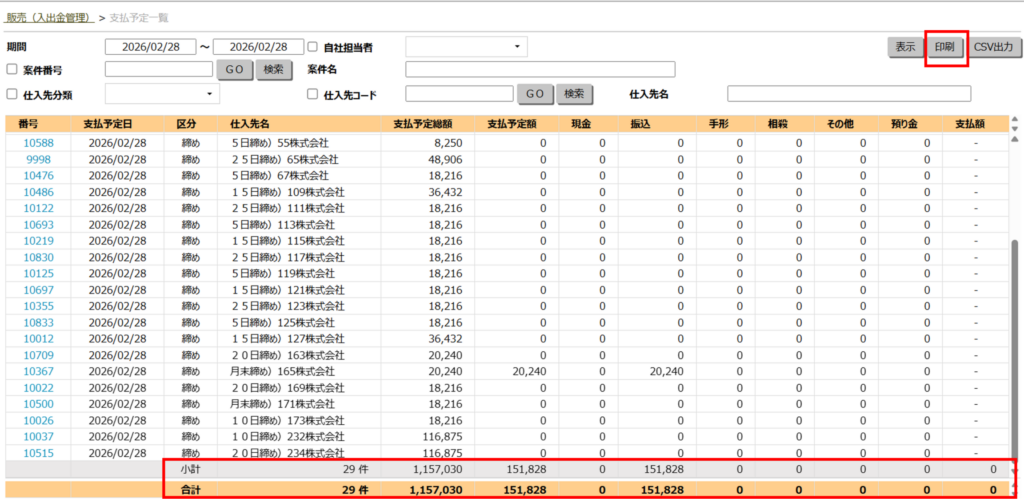Open record 10367 for 165株式会社
This screenshot has height=499, width=1024.
pyautogui.click(x=38, y=371)
